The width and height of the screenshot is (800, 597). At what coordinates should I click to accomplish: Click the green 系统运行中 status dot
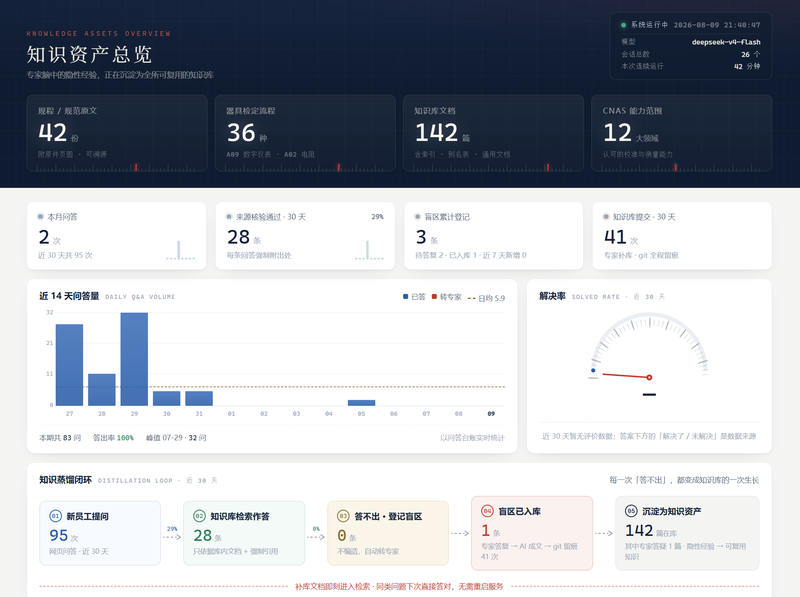pyautogui.click(x=623, y=25)
